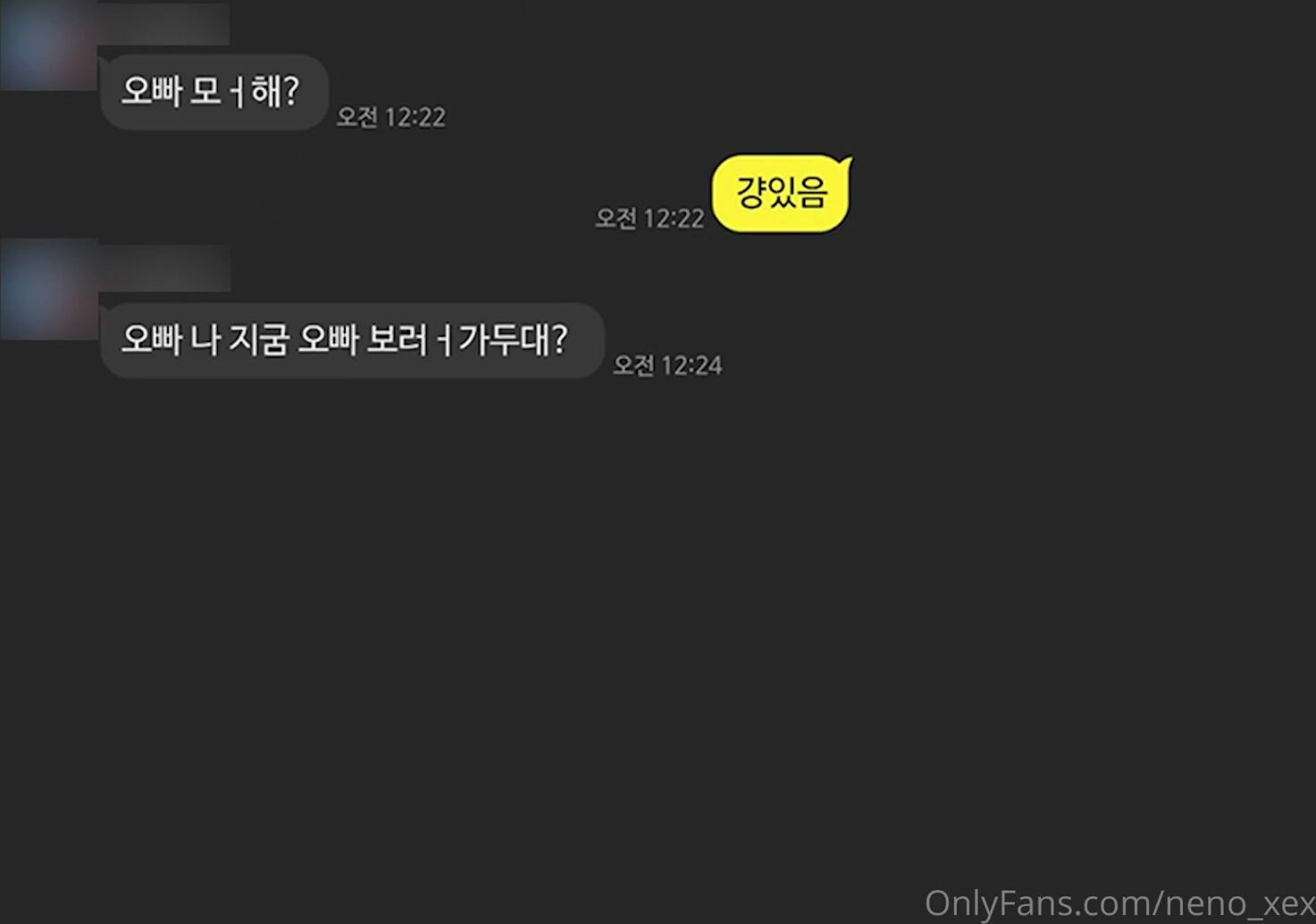1316x924 pixels.
Task: Click the '있음' characters in the yellow bubble
Action: click(x=798, y=192)
